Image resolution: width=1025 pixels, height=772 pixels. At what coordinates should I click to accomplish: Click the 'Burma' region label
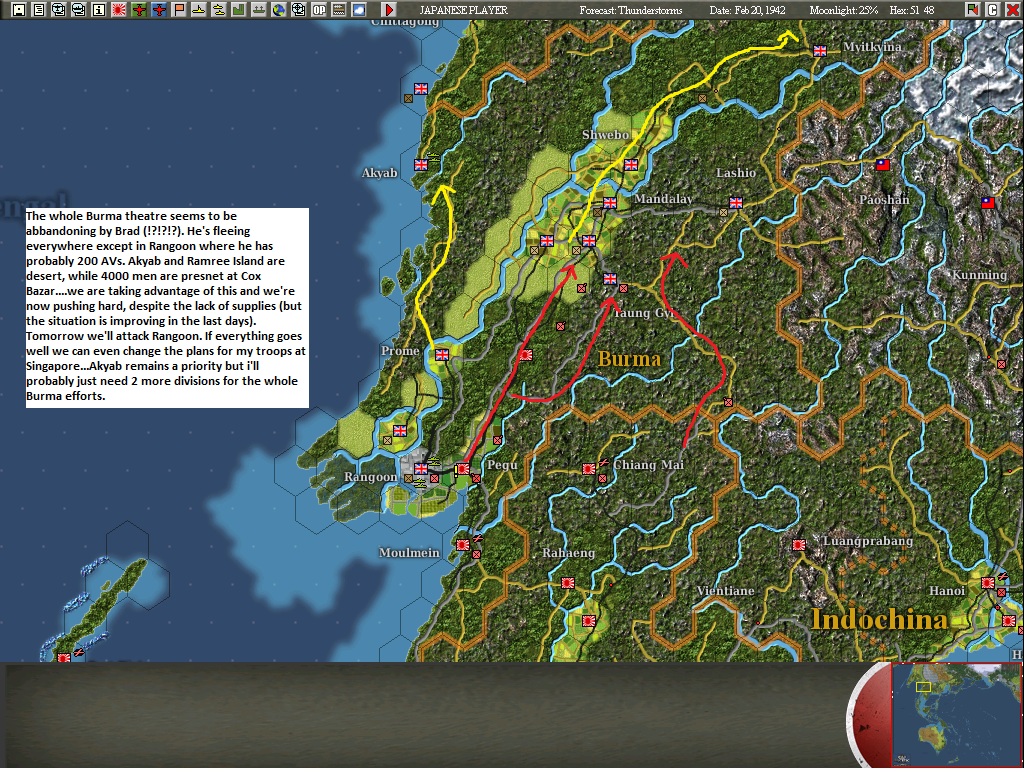pos(629,359)
